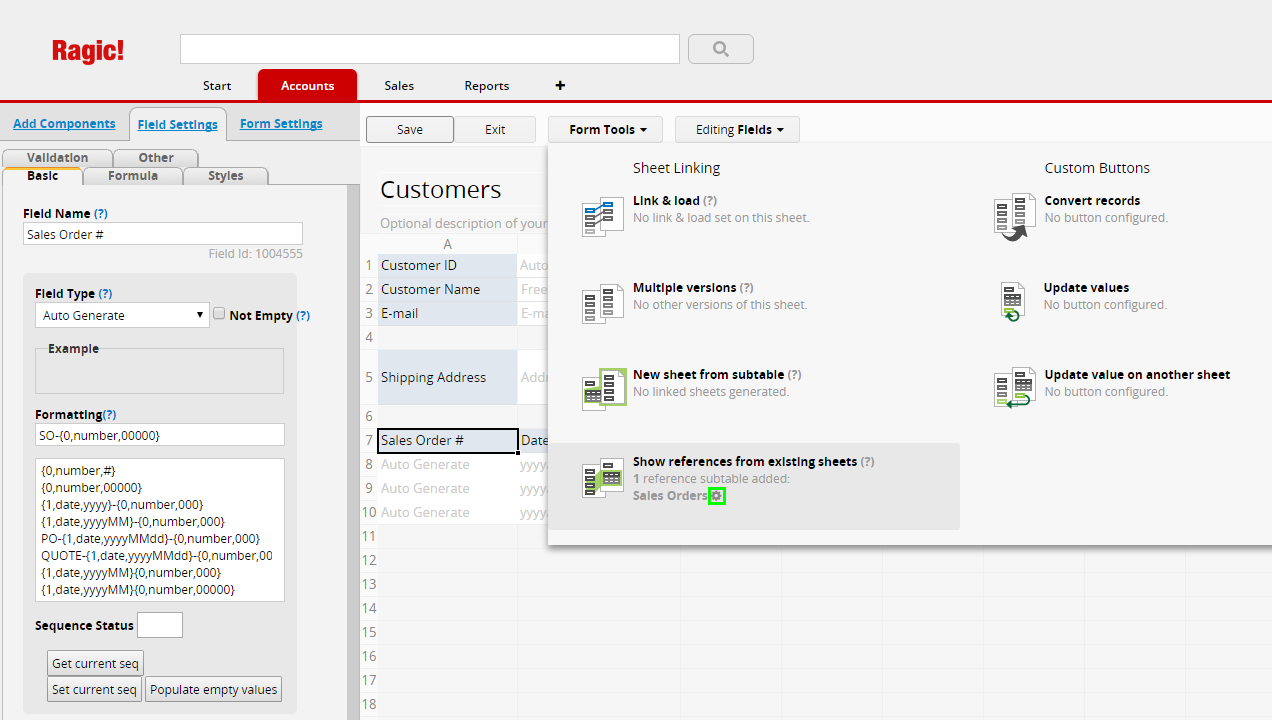Screen dimensions: 1272x720
Task: Select the Formula sub-tab
Action: pyautogui.click(x=133, y=176)
